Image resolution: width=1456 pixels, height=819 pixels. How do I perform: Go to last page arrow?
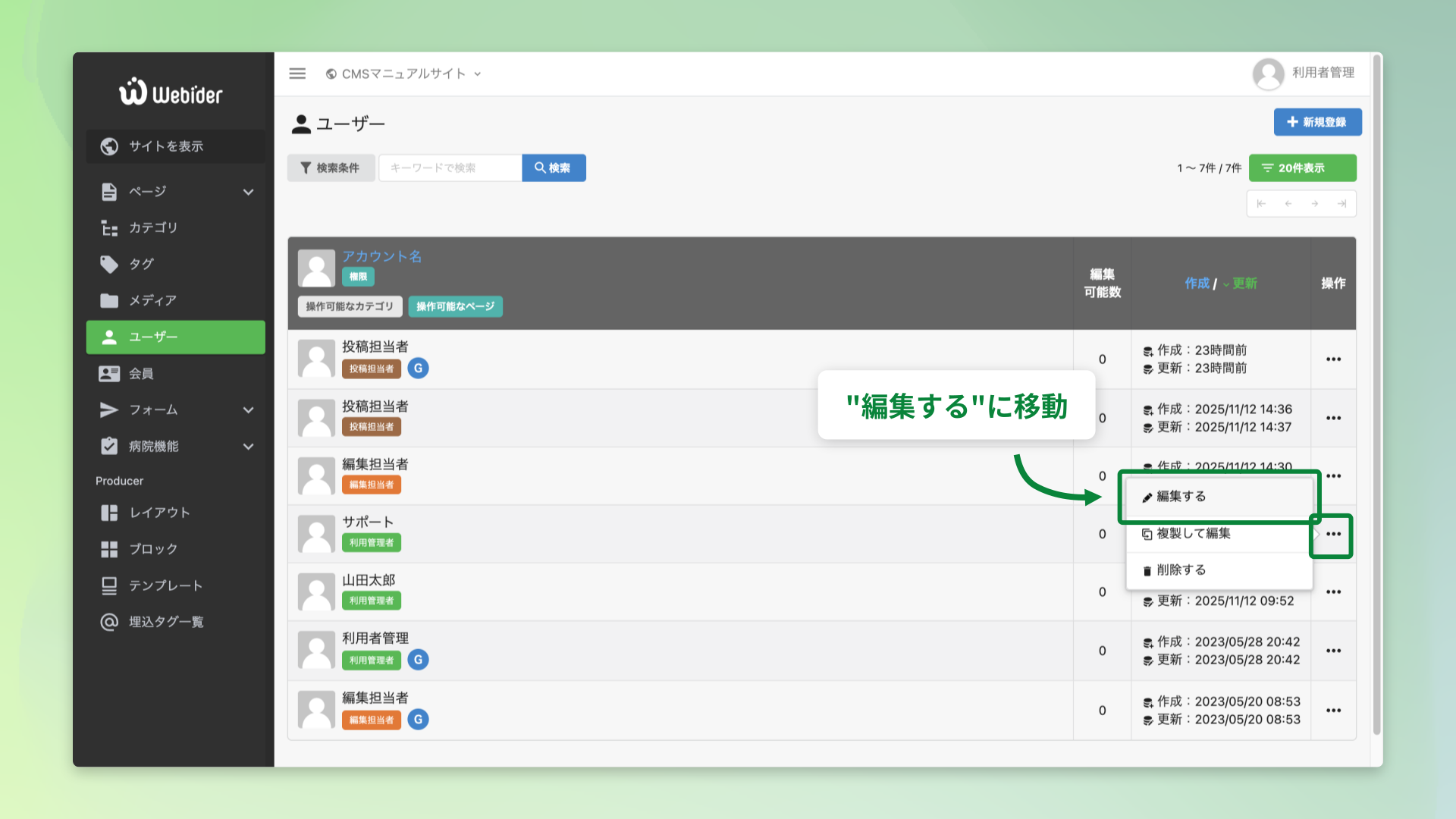(x=1341, y=203)
